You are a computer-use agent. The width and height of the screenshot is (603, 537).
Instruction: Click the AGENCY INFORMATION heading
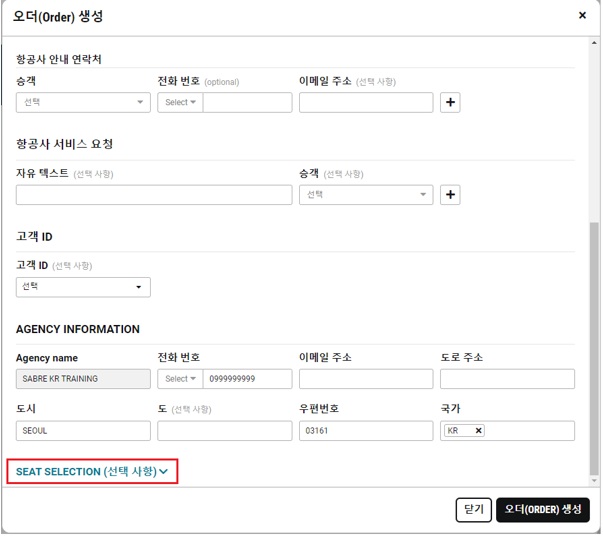tap(78, 330)
